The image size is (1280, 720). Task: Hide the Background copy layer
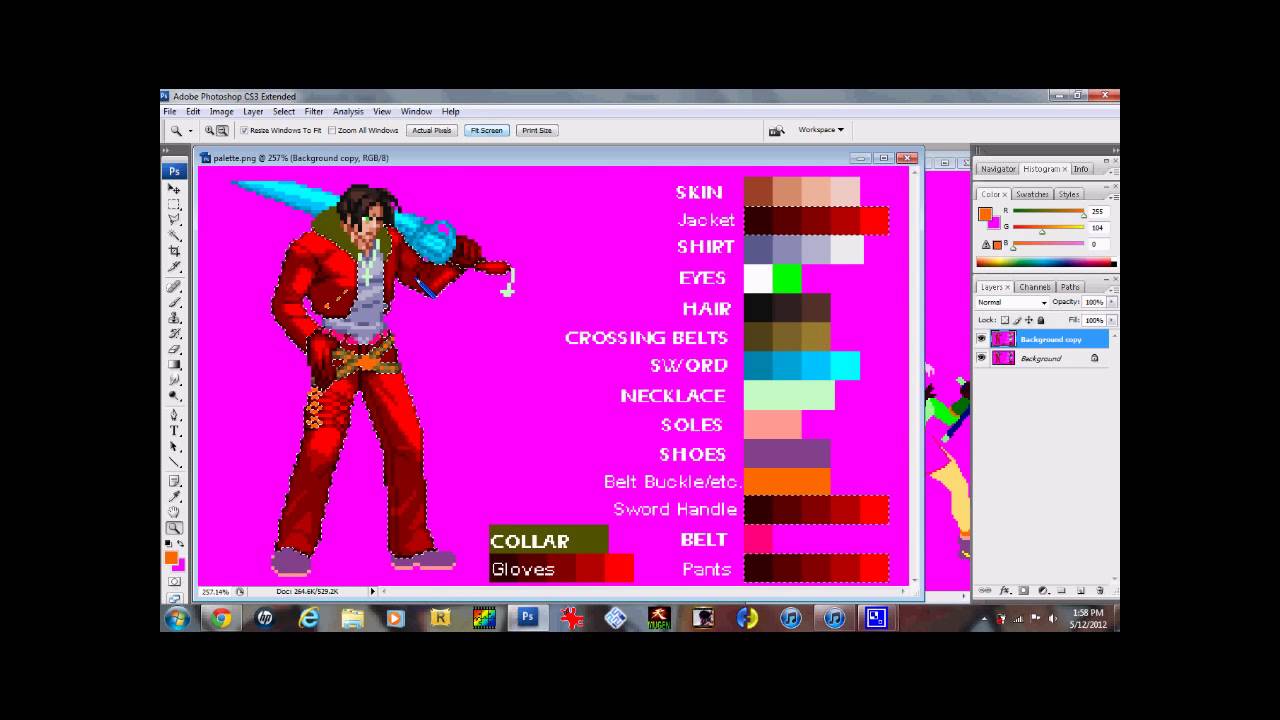pyautogui.click(x=981, y=339)
